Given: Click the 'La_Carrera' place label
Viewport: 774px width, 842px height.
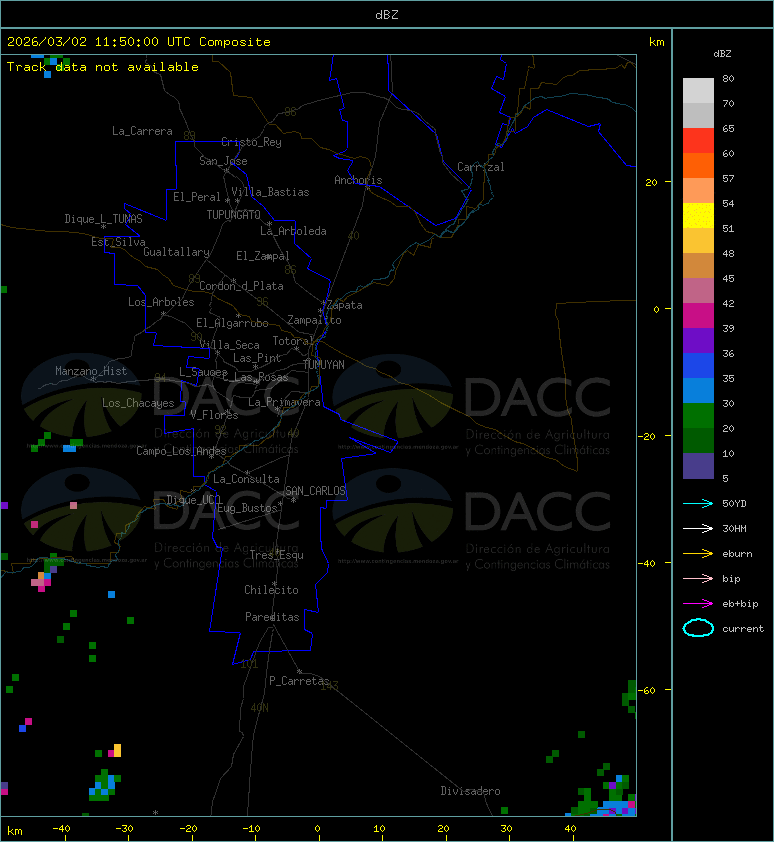Looking at the screenshot, I should 142,131.
